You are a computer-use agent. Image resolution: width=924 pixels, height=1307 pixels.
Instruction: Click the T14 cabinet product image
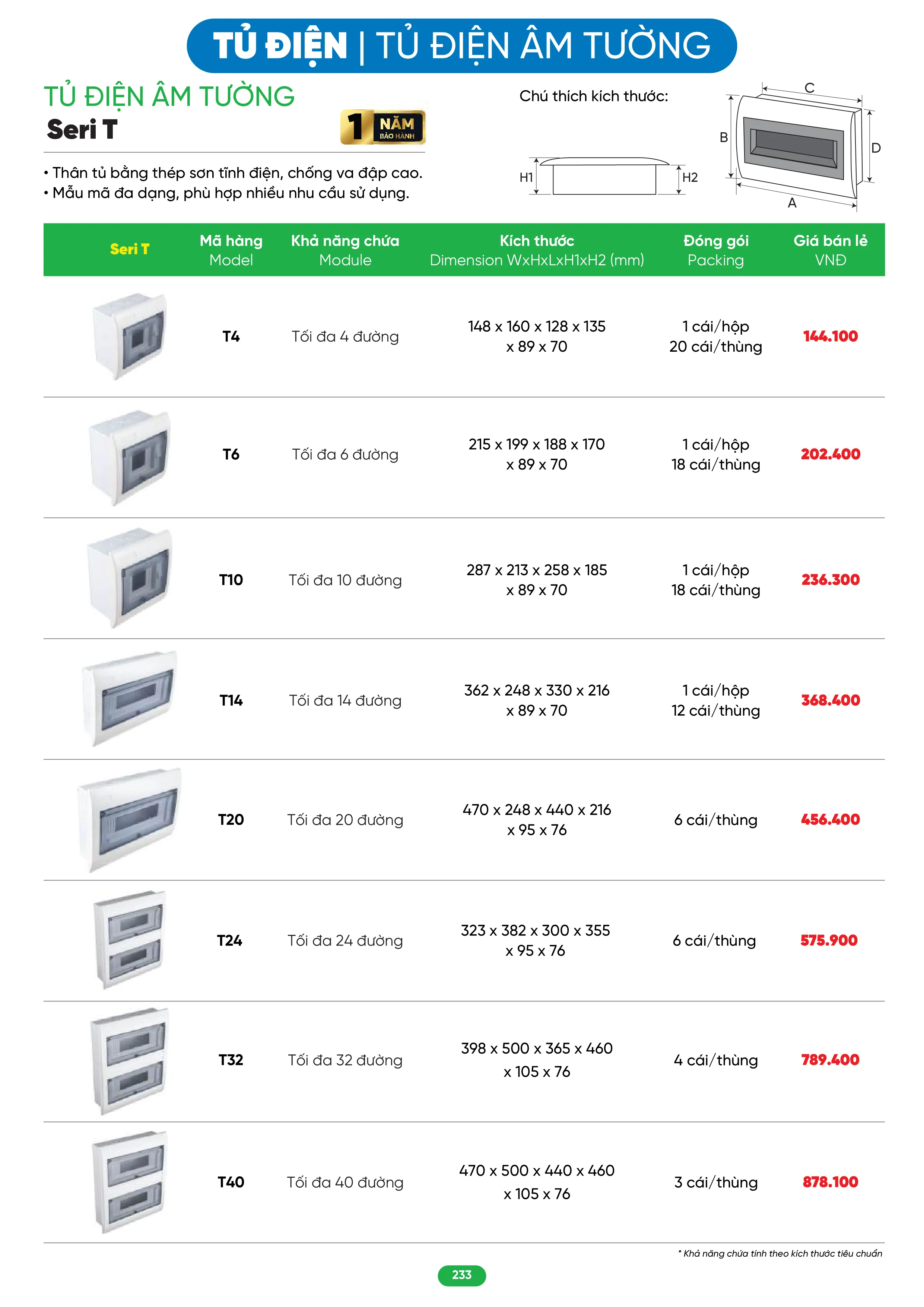click(x=130, y=699)
